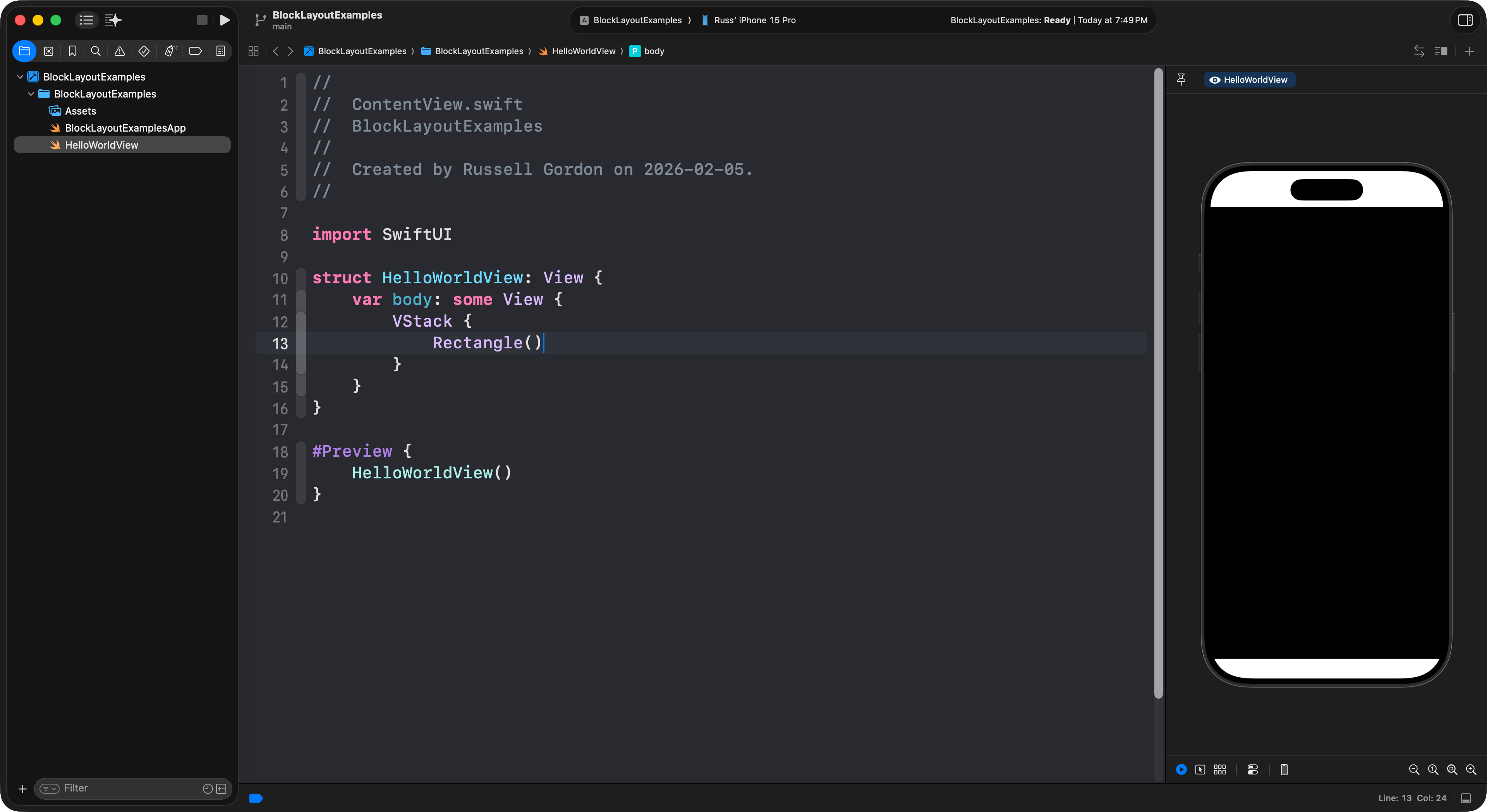
Task: Select BlockLayoutExamplesApp file in navigator
Action: click(x=125, y=128)
